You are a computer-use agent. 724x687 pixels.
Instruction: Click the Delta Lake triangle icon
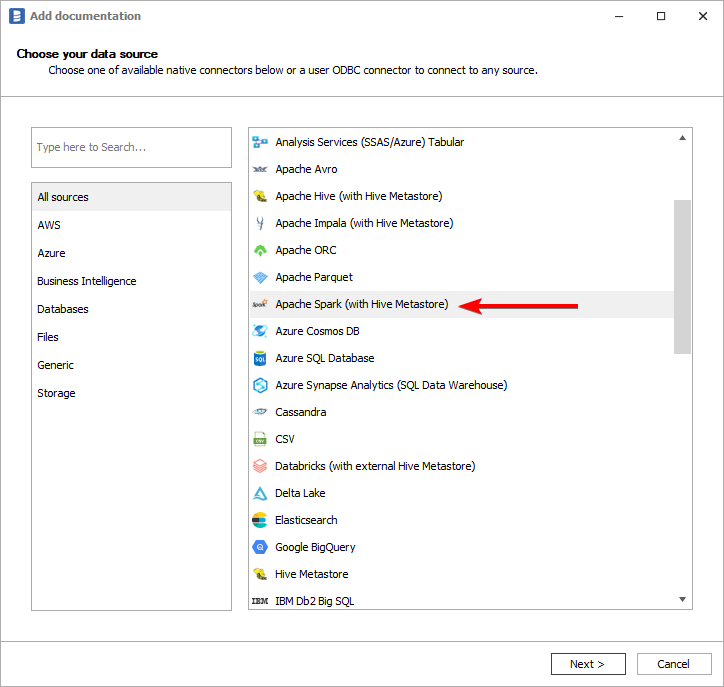pyautogui.click(x=260, y=494)
